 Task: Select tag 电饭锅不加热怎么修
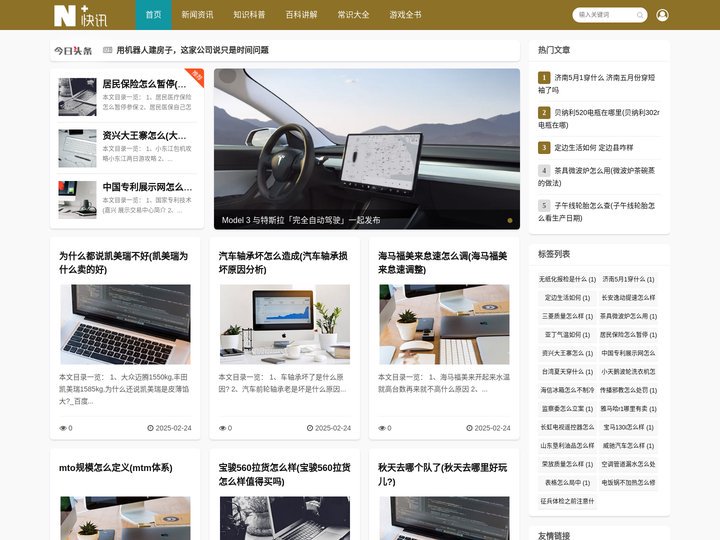[x=628, y=483]
